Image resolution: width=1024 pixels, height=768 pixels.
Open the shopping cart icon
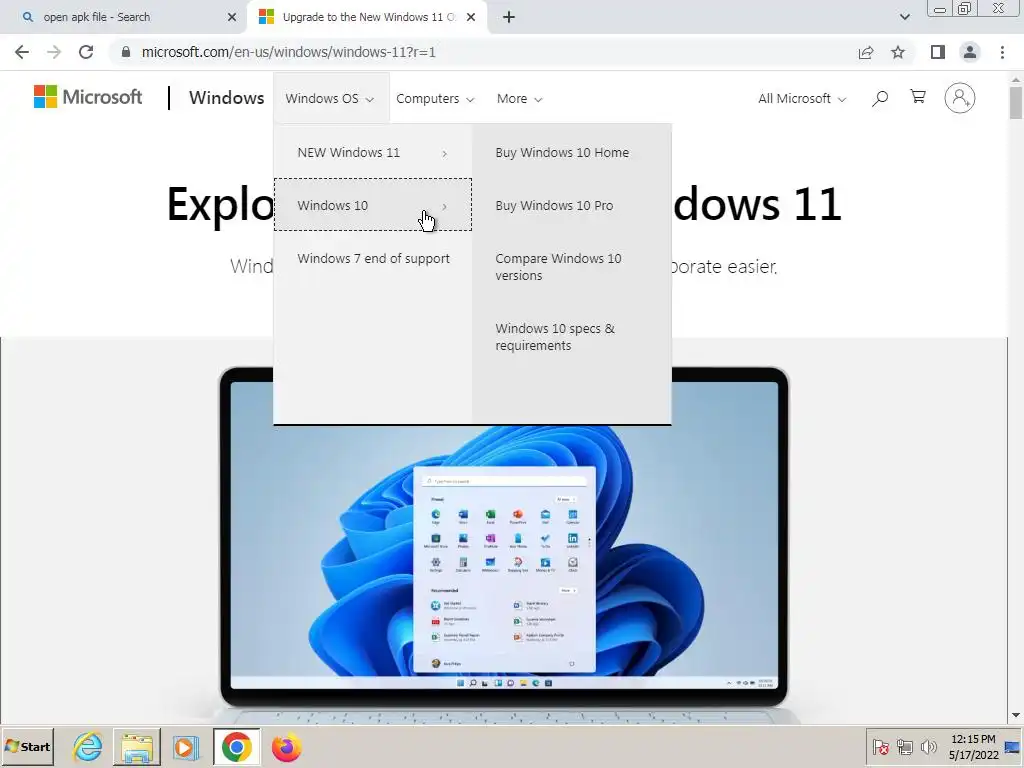tap(918, 97)
